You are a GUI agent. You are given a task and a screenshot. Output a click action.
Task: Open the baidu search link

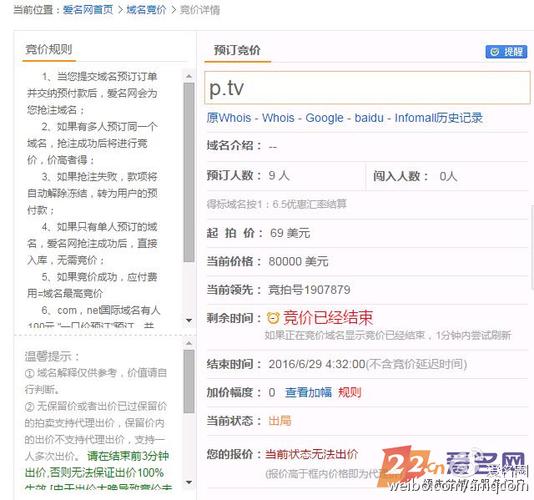tap(369, 118)
